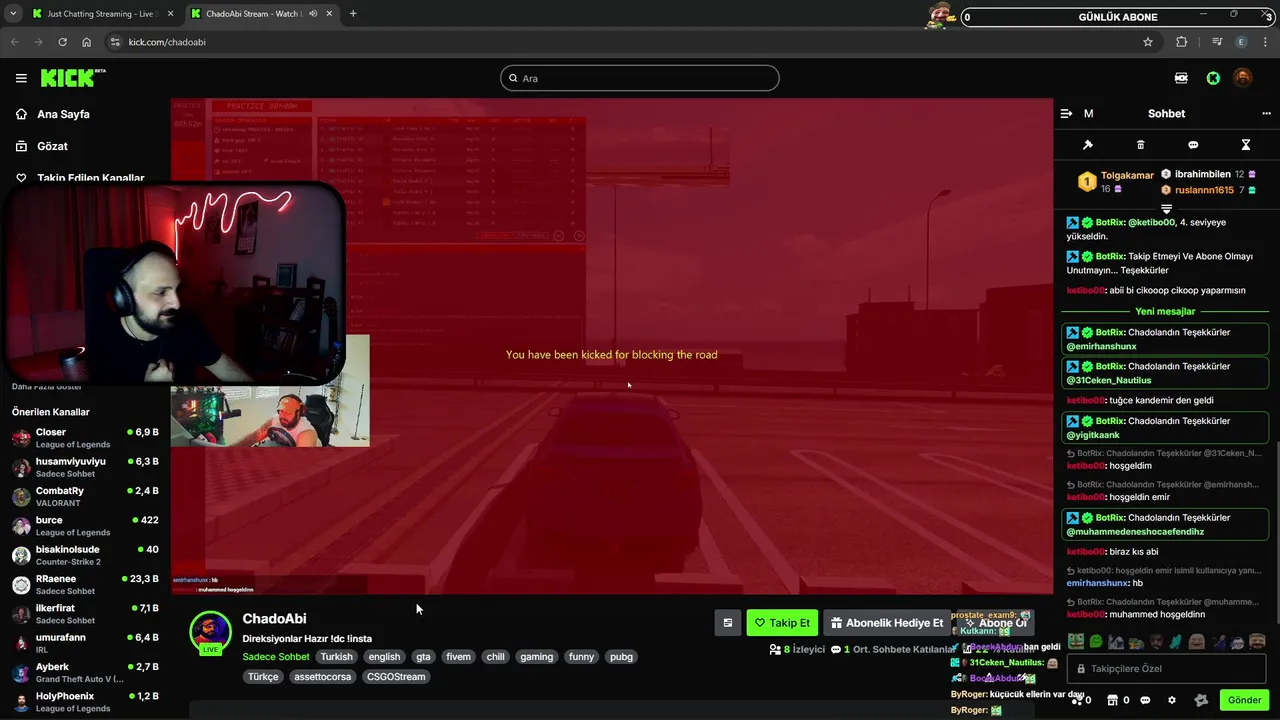
Task: Click the trash clear-chat icon
Action: (x=1140, y=145)
